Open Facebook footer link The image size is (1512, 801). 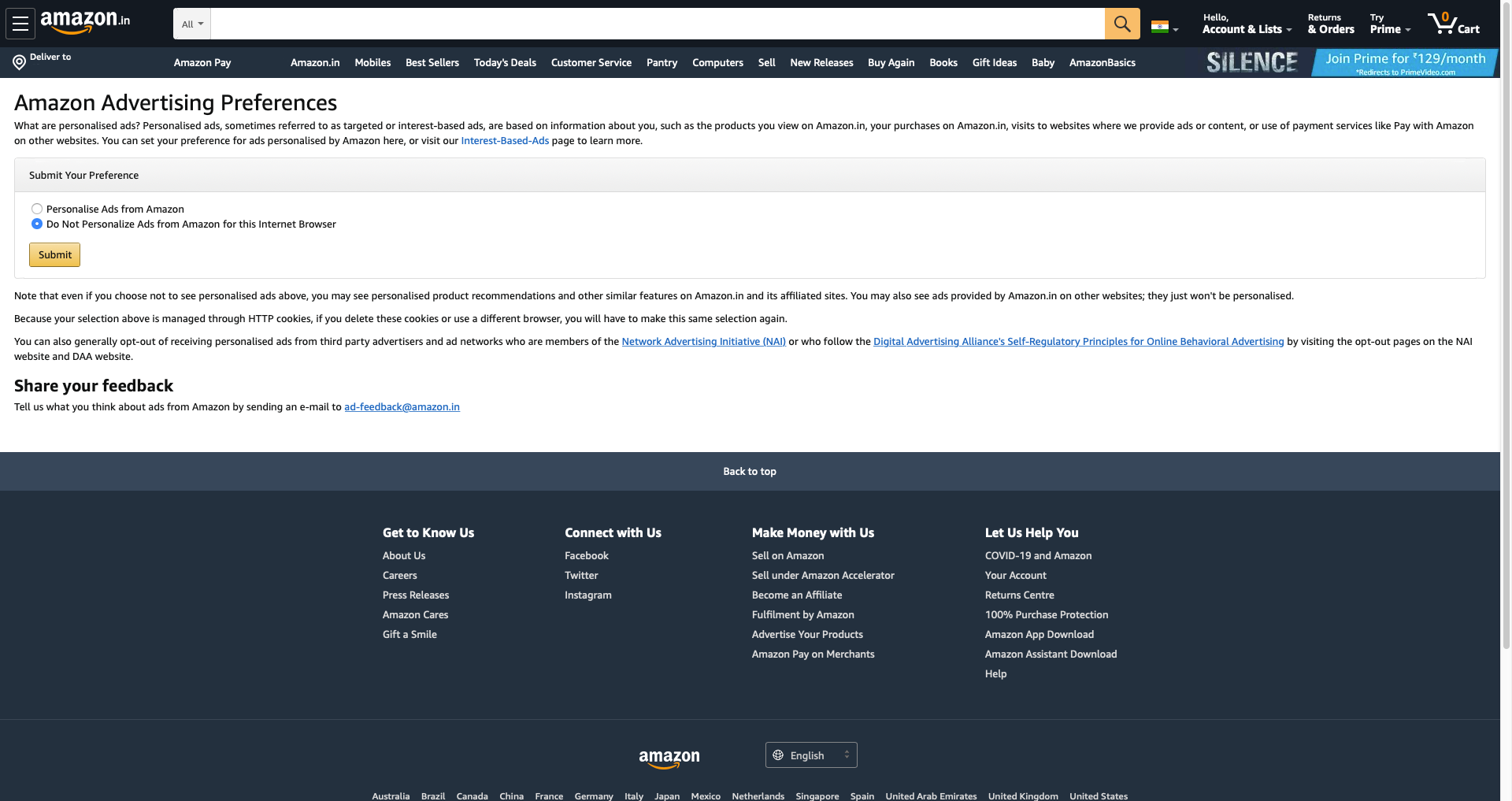(587, 555)
